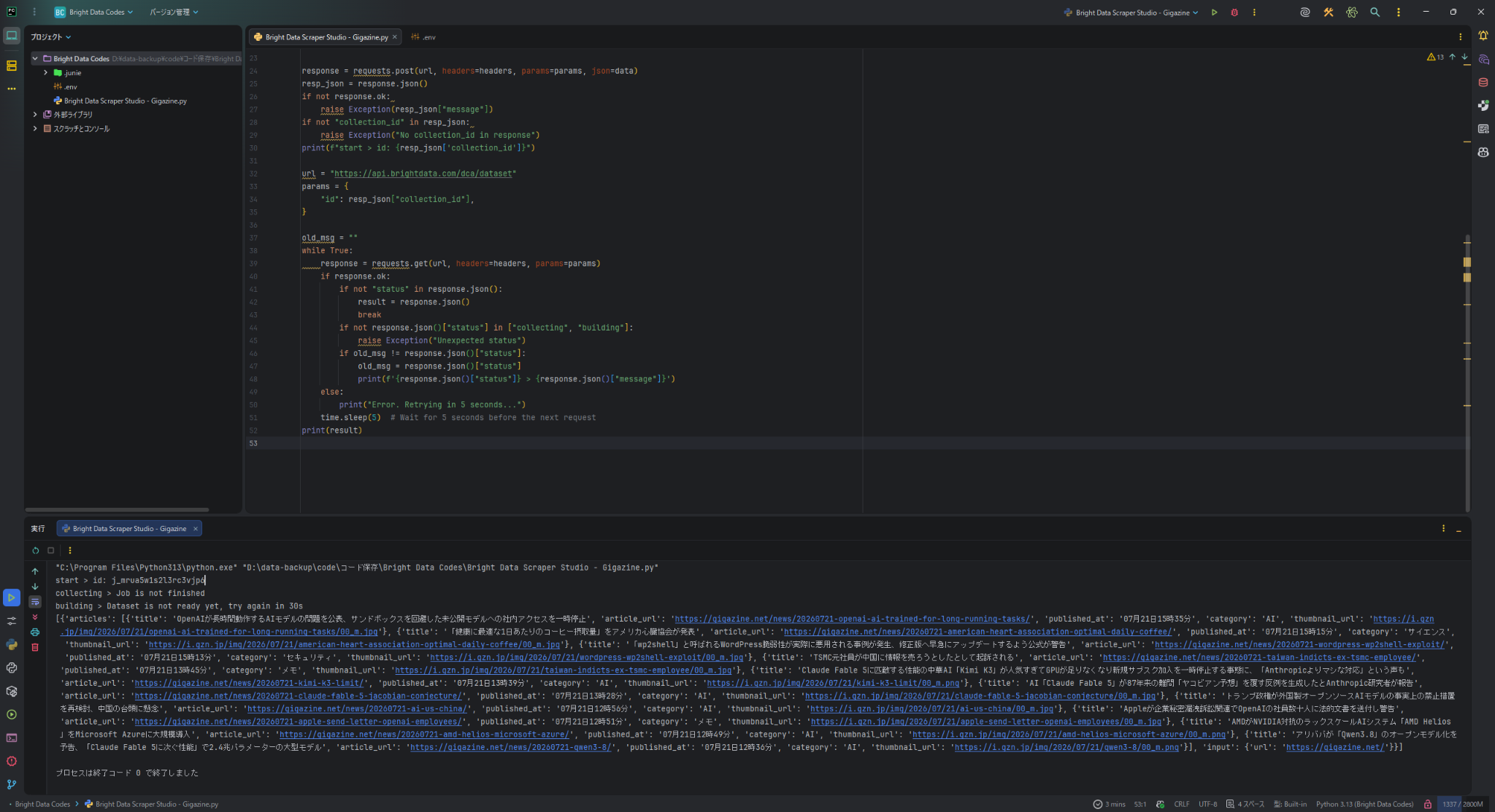
Task: Open the バージョン管理 dropdown
Action: tap(174, 12)
